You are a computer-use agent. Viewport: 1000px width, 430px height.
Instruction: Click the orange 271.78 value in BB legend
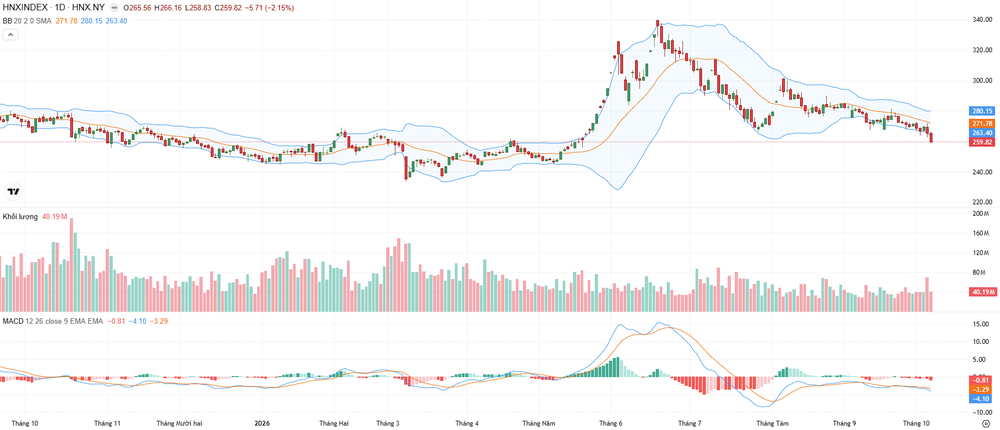[66, 21]
